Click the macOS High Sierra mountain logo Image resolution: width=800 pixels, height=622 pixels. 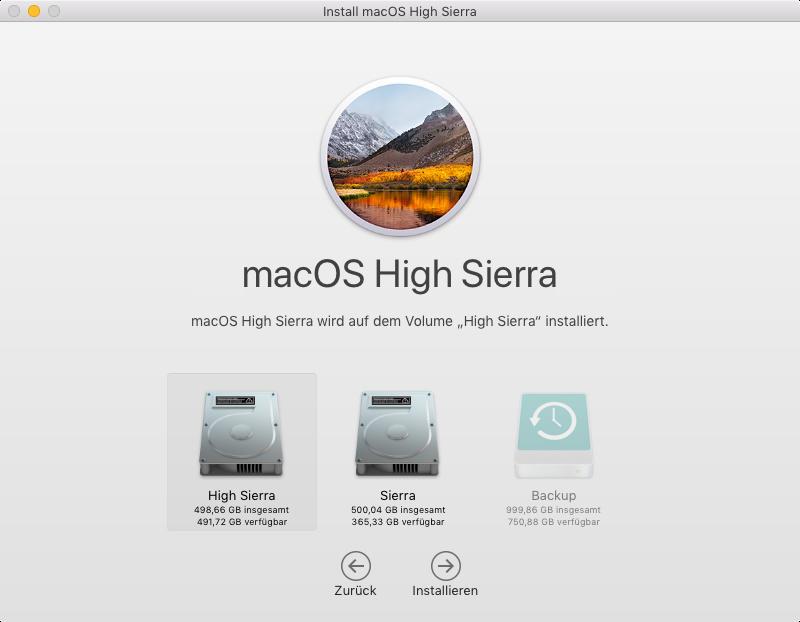pyautogui.click(x=400, y=156)
